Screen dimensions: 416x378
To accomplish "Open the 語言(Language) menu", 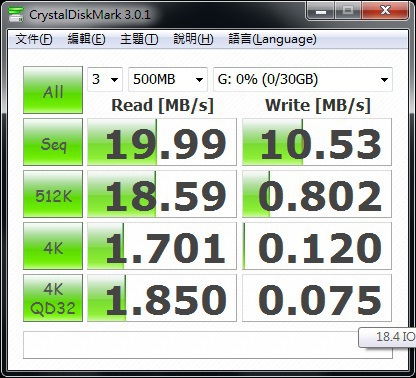I will click(x=272, y=39).
